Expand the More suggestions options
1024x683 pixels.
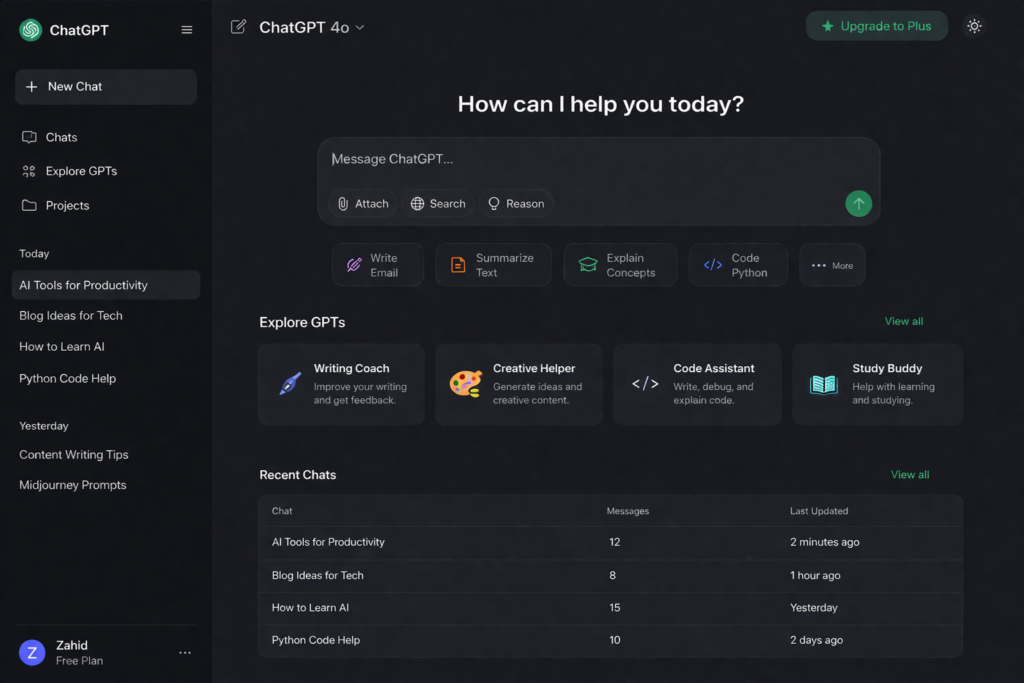(x=831, y=266)
